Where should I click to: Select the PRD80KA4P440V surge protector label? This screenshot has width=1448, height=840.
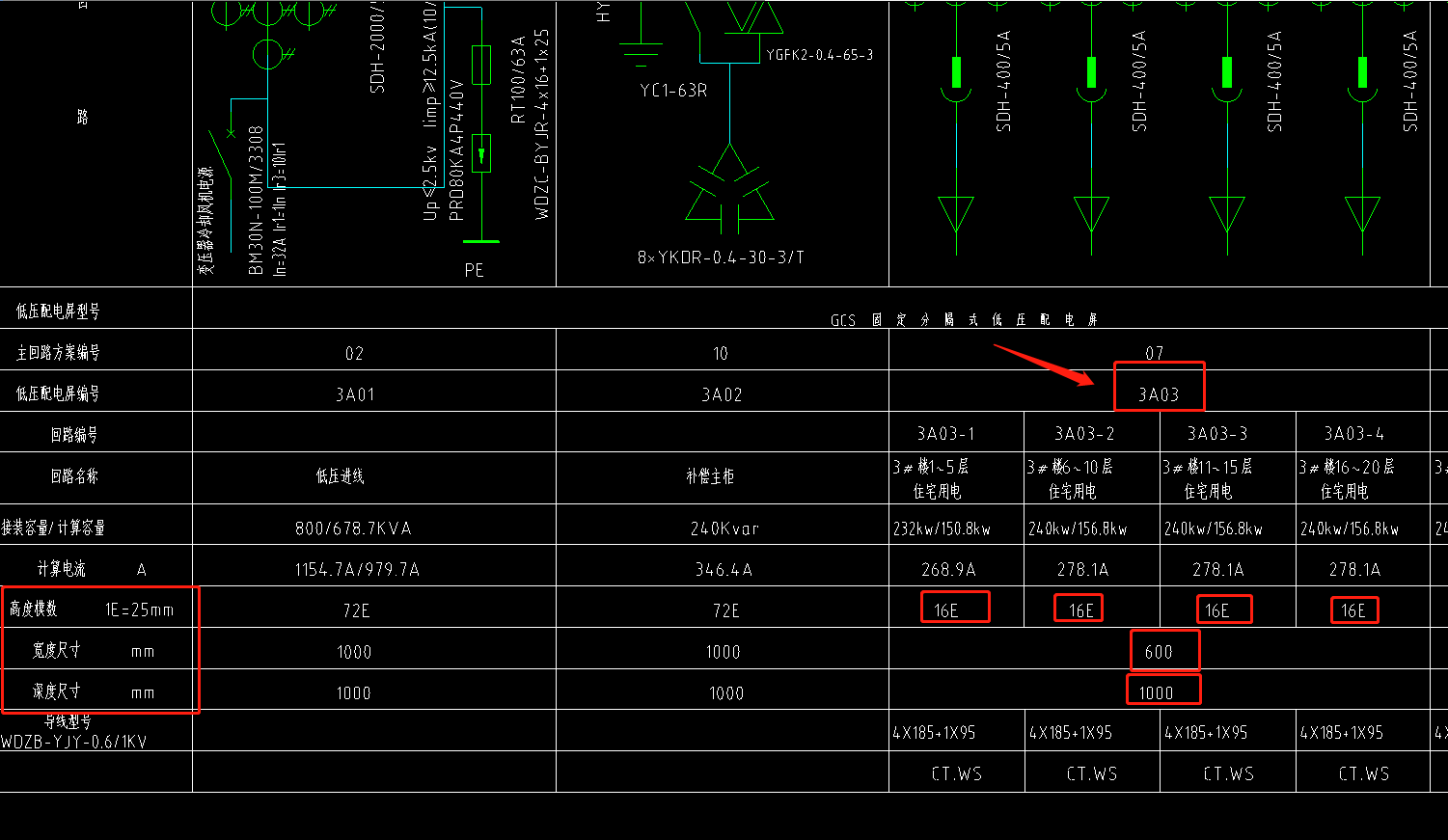coord(457,150)
